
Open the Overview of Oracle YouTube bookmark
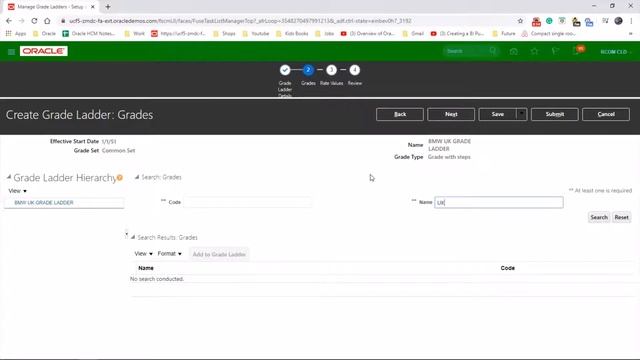click(368, 33)
